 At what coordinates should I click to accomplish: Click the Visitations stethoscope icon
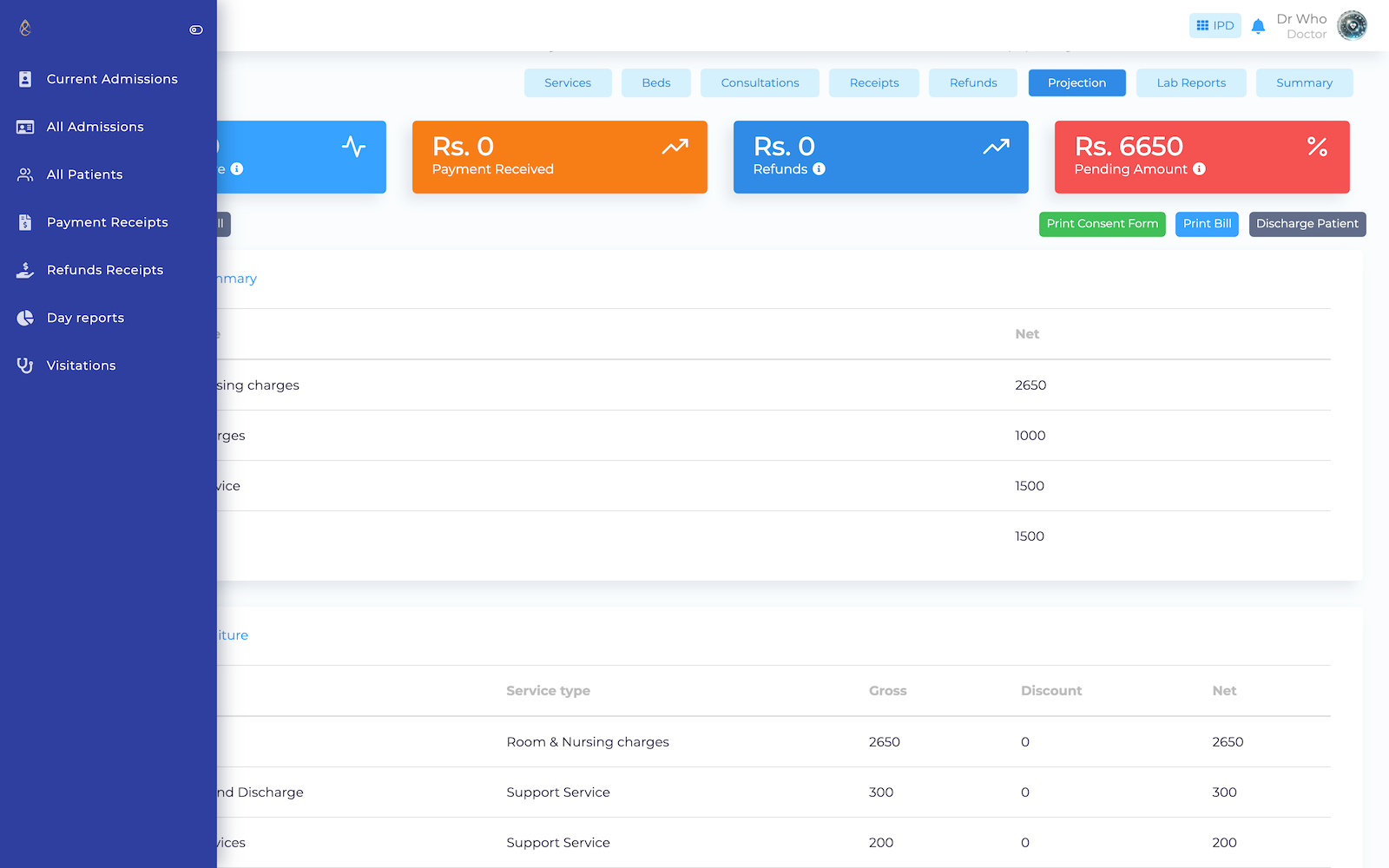point(25,365)
